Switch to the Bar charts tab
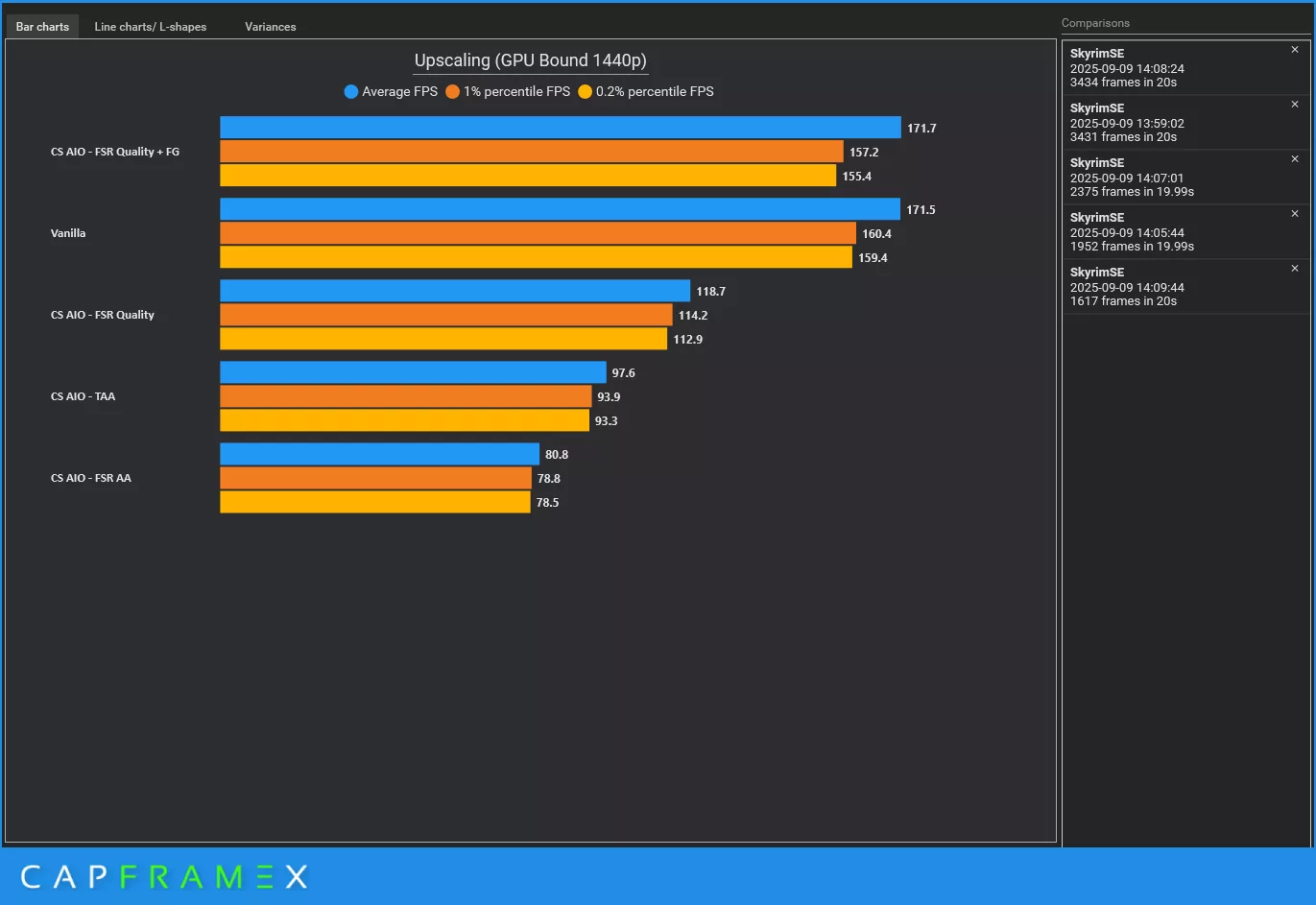 coord(42,27)
